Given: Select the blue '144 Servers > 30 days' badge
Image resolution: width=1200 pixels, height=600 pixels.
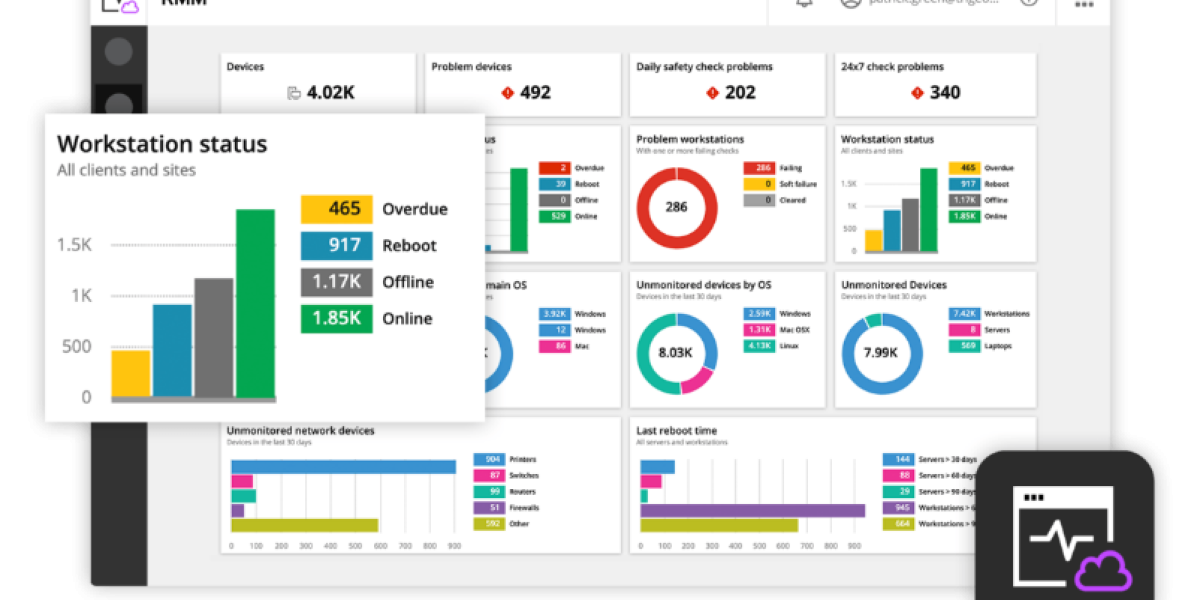Looking at the screenshot, I should click(x=899, y=460).
